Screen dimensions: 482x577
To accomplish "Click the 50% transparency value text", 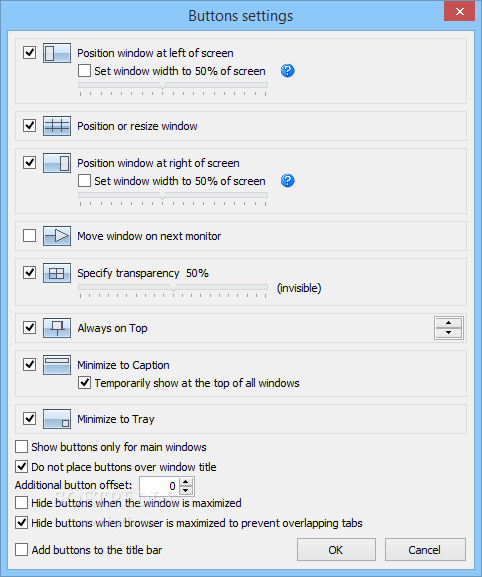I will (197, 273).
